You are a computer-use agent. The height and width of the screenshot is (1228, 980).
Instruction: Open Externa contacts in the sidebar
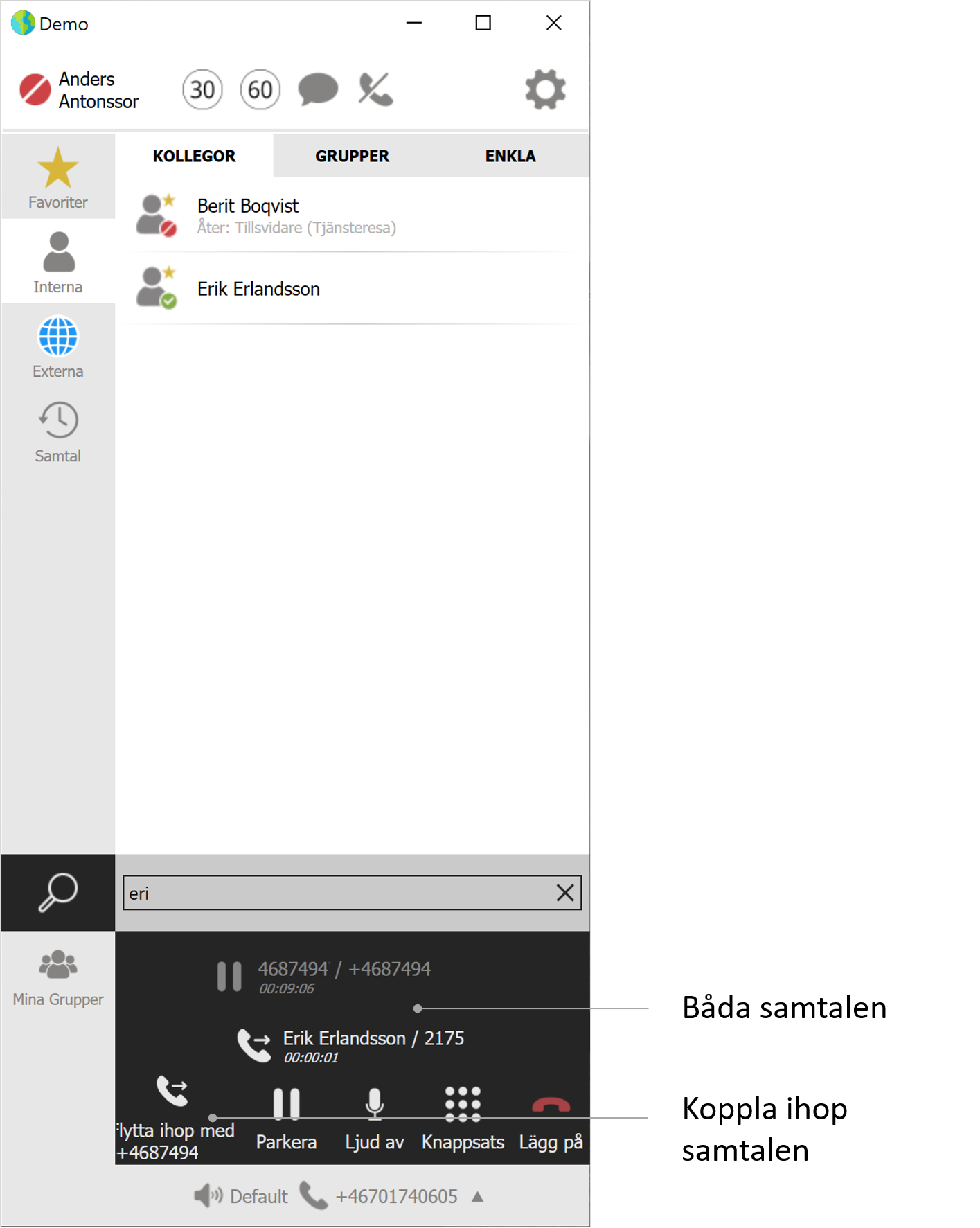coord(58,346)
